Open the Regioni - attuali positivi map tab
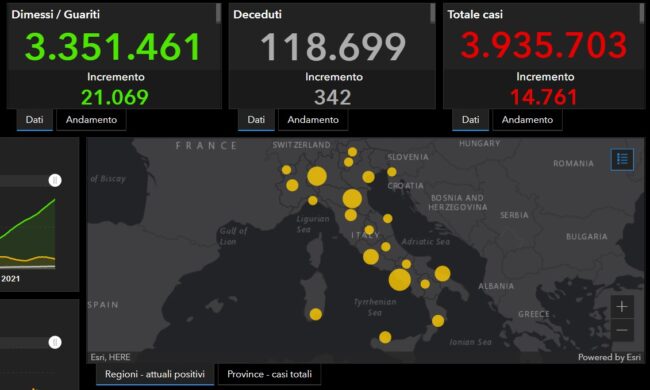 155,374
